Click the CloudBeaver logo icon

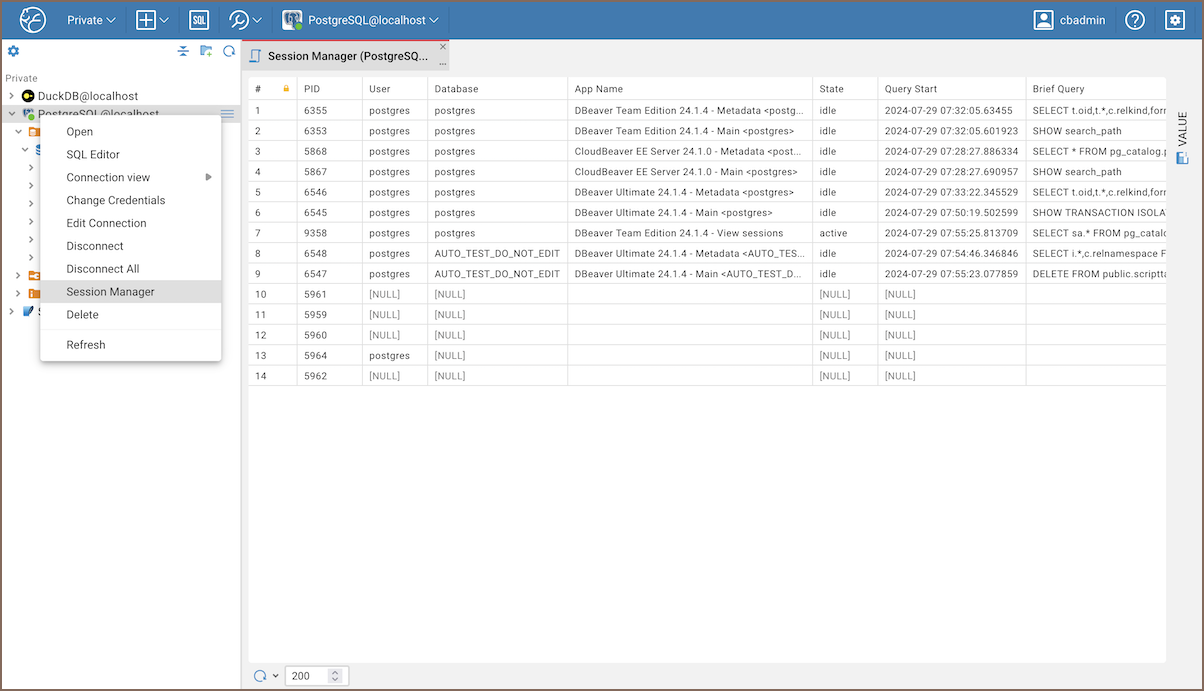[33, 20]
